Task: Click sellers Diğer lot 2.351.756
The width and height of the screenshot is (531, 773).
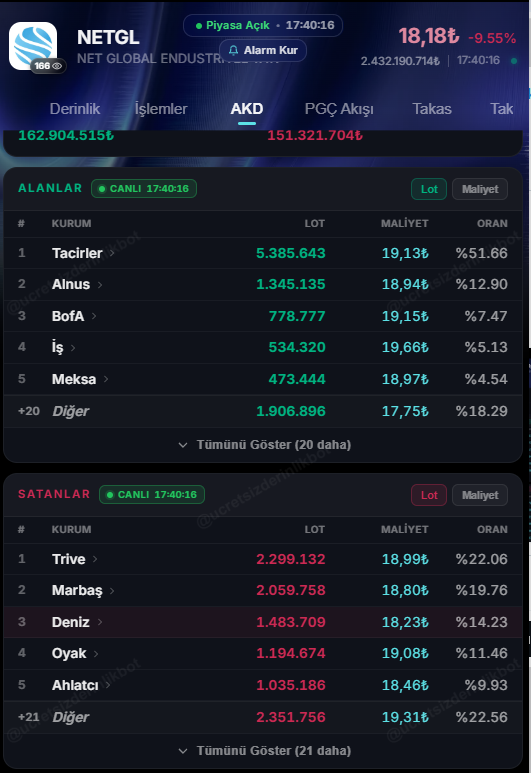Action: point(290,717)
